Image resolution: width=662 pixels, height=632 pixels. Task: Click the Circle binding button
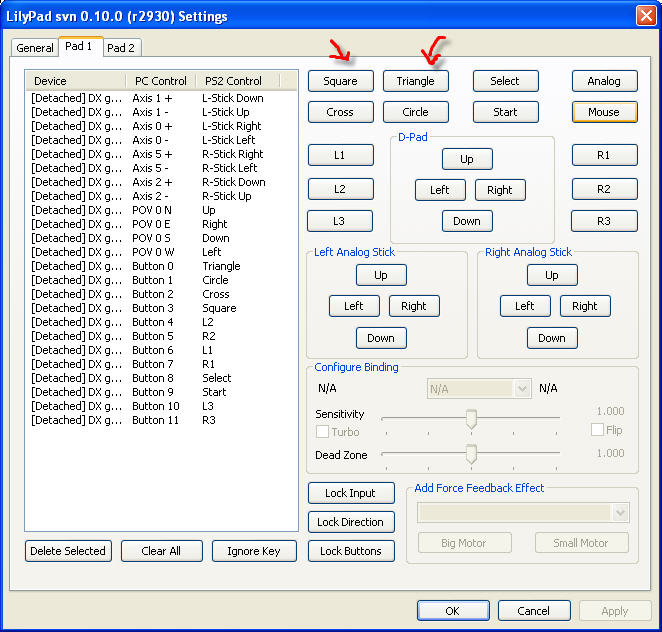pyautogui.click(x=416, y=112)
